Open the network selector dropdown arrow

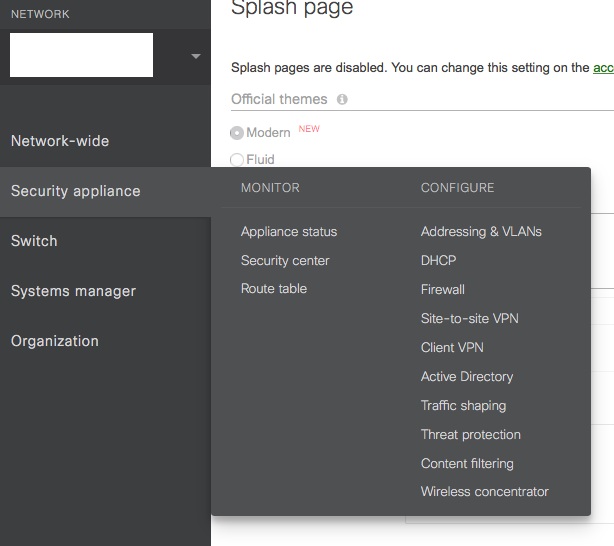196,56
